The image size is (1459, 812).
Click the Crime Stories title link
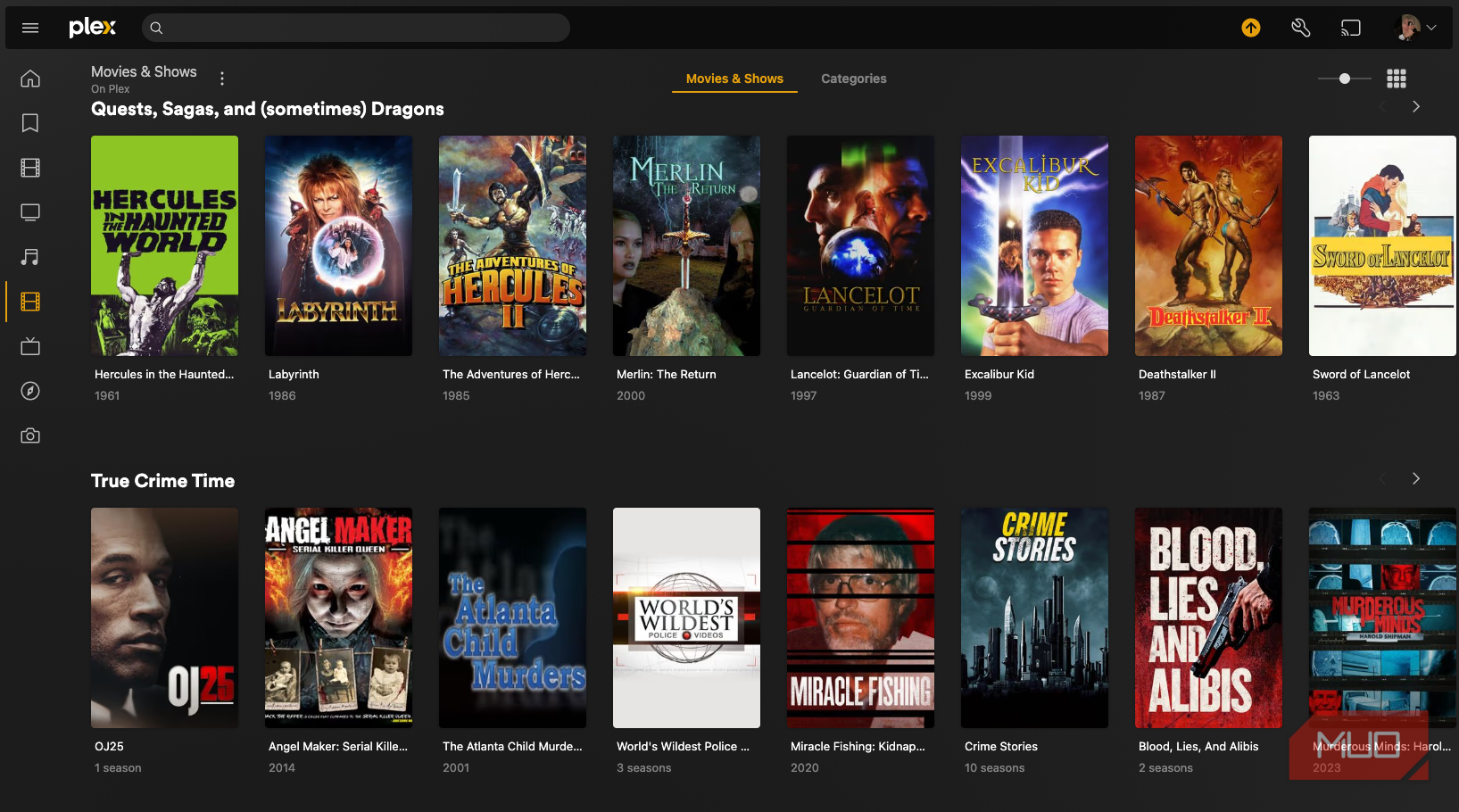click(1001, 747)
